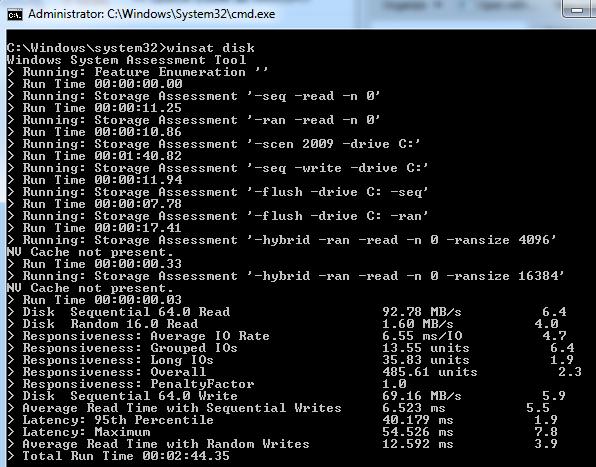596x467 pixels.
Task: Click the run time '00:00:11.94'
Action: coord(138,180)
